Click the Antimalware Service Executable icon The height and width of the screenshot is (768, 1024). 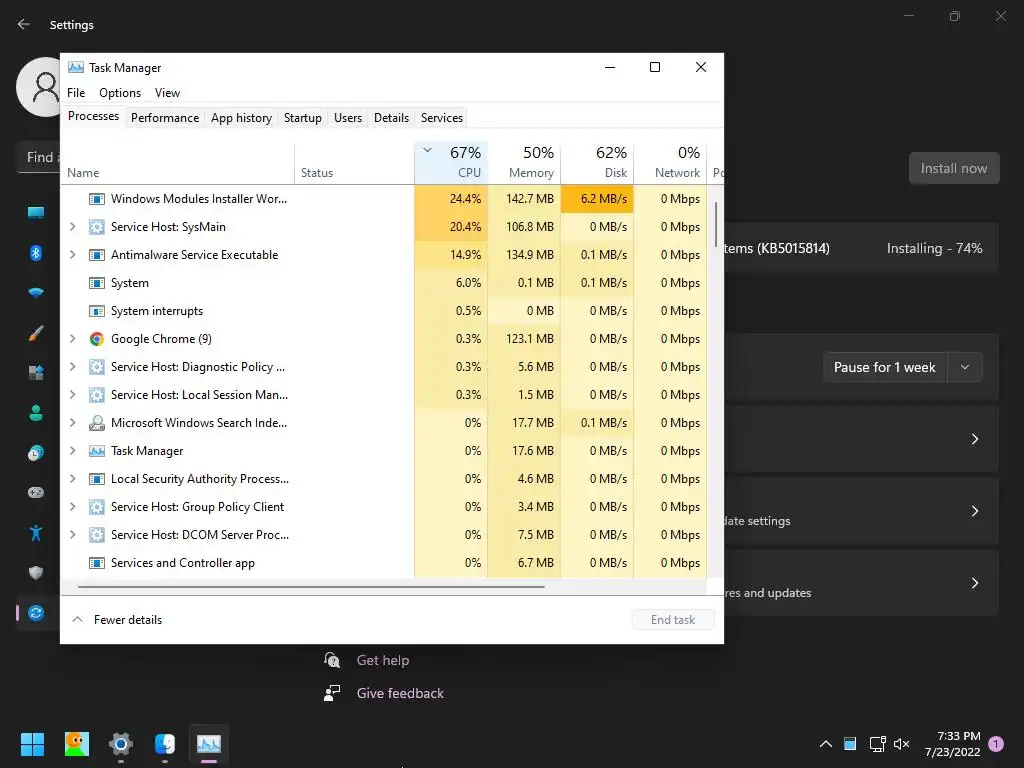click(x=97, y=255)
